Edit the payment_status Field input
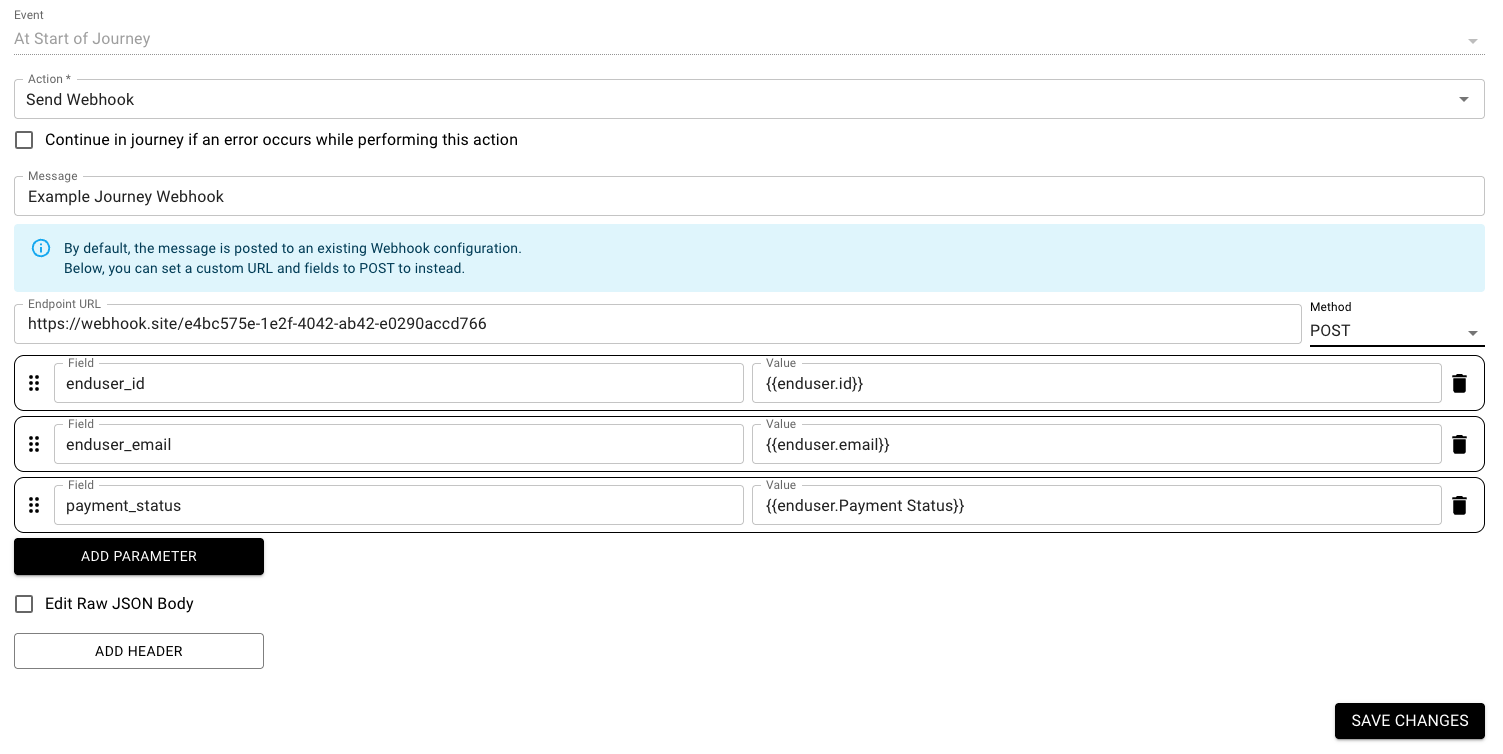 [399, 505]
